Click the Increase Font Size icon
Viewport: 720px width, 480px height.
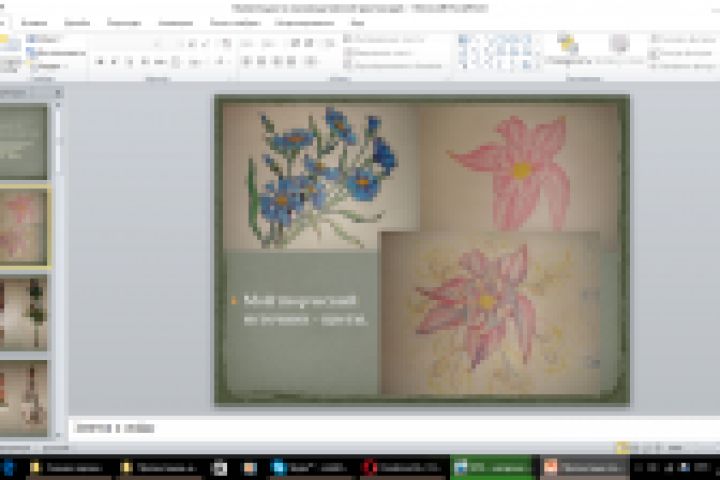[x=192, y=44]
